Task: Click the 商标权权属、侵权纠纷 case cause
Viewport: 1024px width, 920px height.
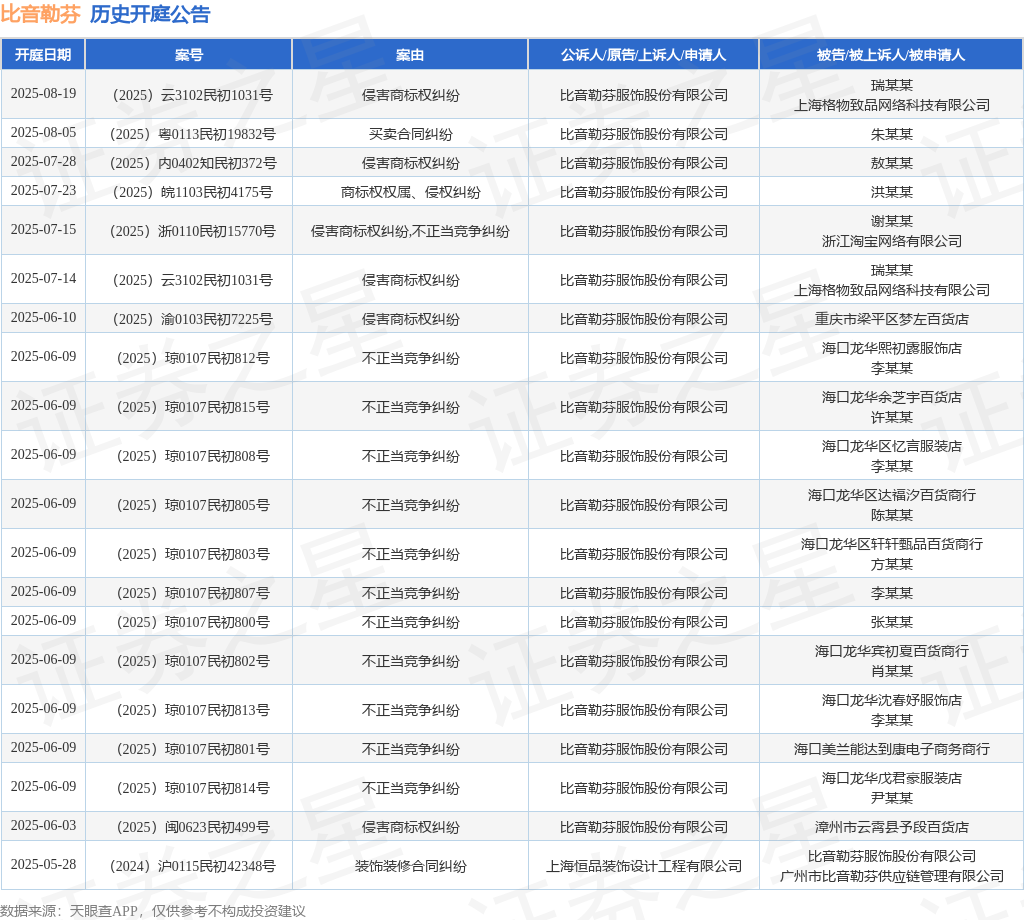Action: click(x=410, y=192)
